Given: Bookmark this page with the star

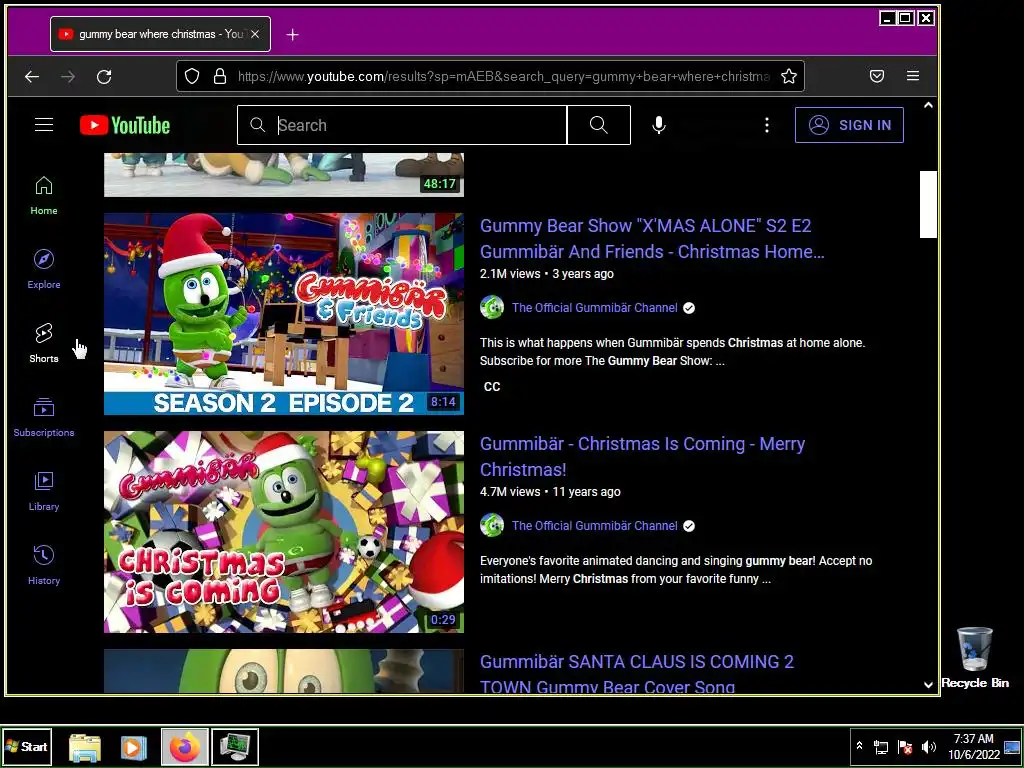Looking at the screenshot, I should [789, 76].
